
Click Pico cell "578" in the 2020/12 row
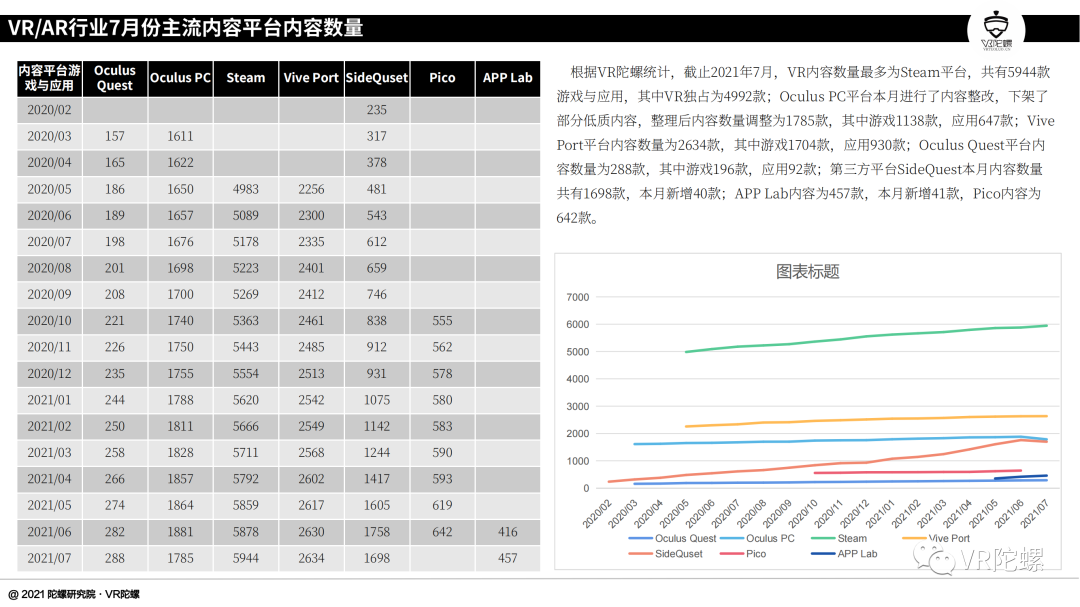442,373
